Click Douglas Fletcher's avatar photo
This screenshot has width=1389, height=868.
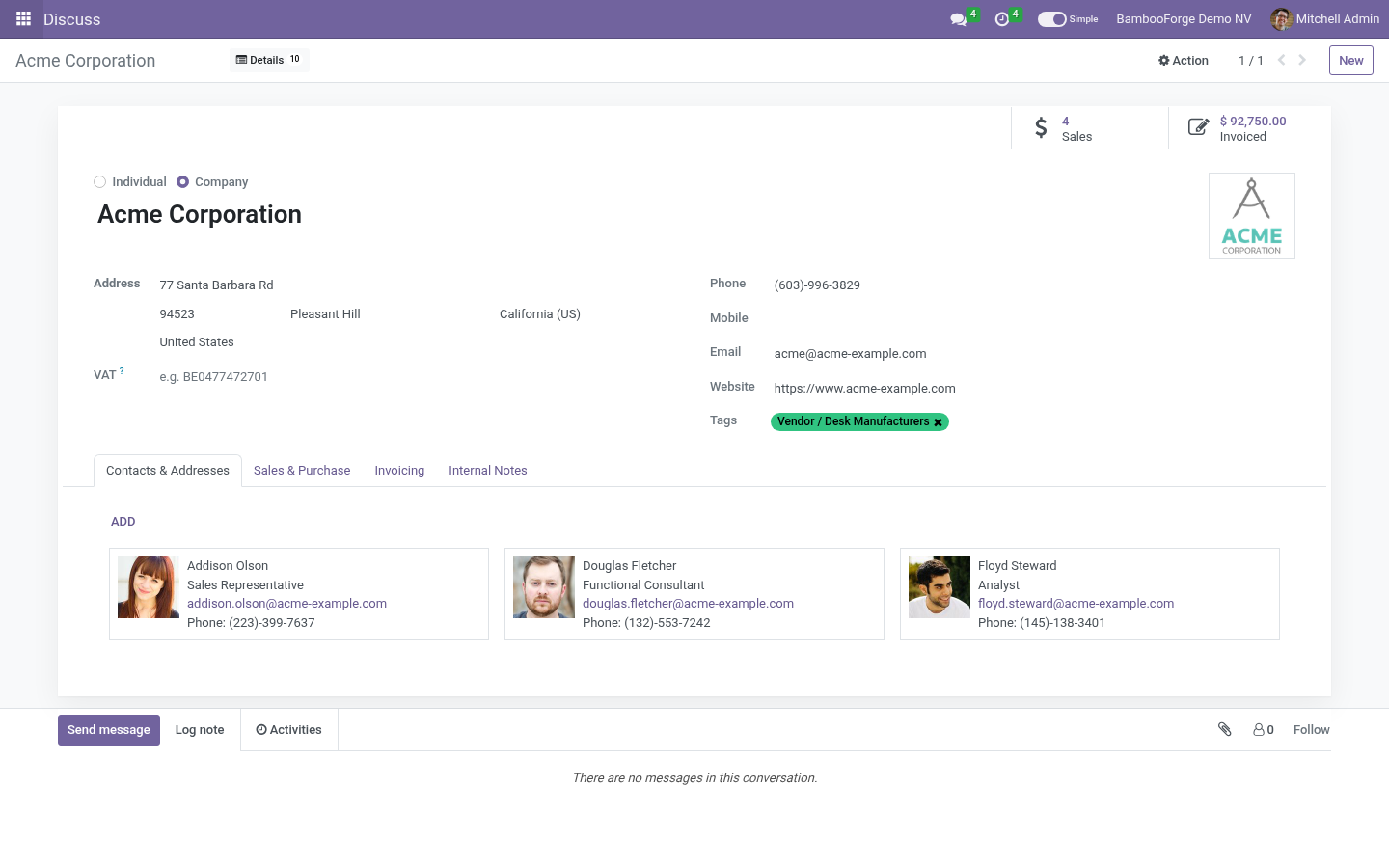click(x=544, y=587)
